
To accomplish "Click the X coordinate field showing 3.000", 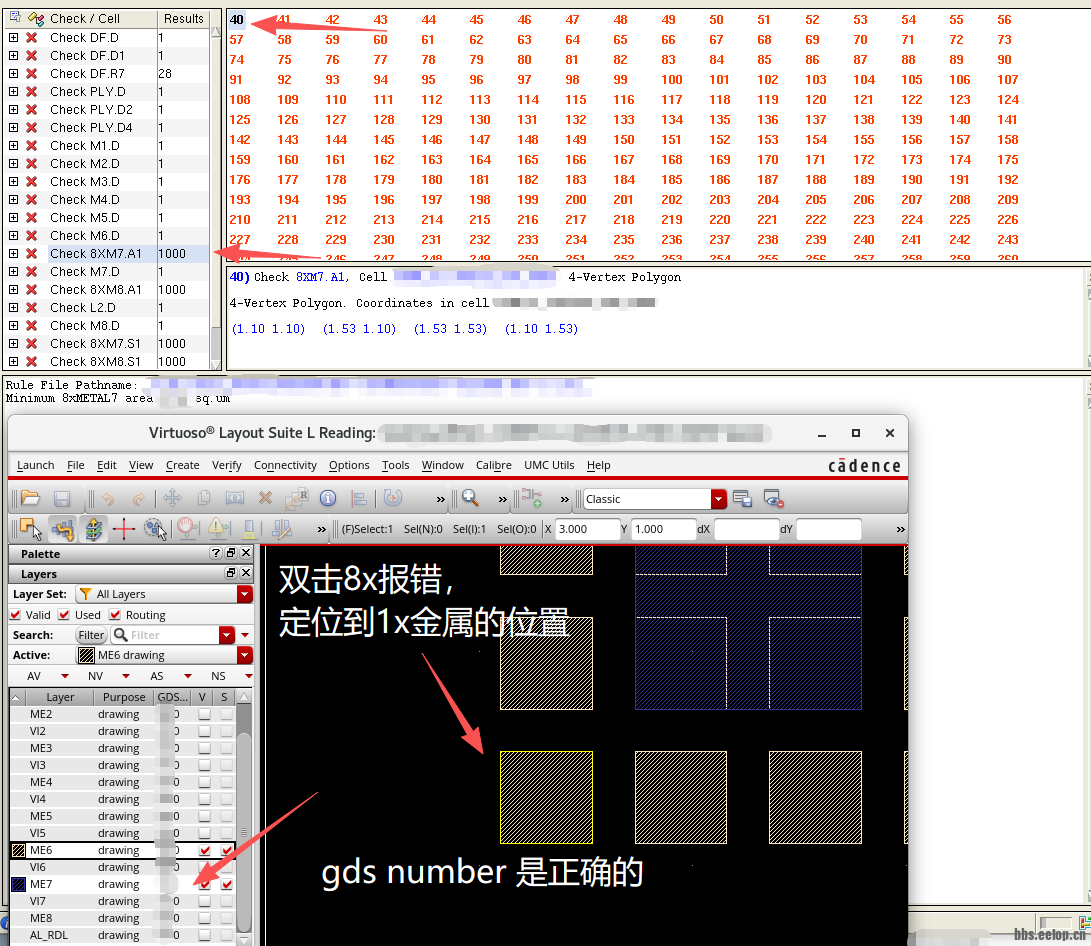I will click(x=587, y=529).
